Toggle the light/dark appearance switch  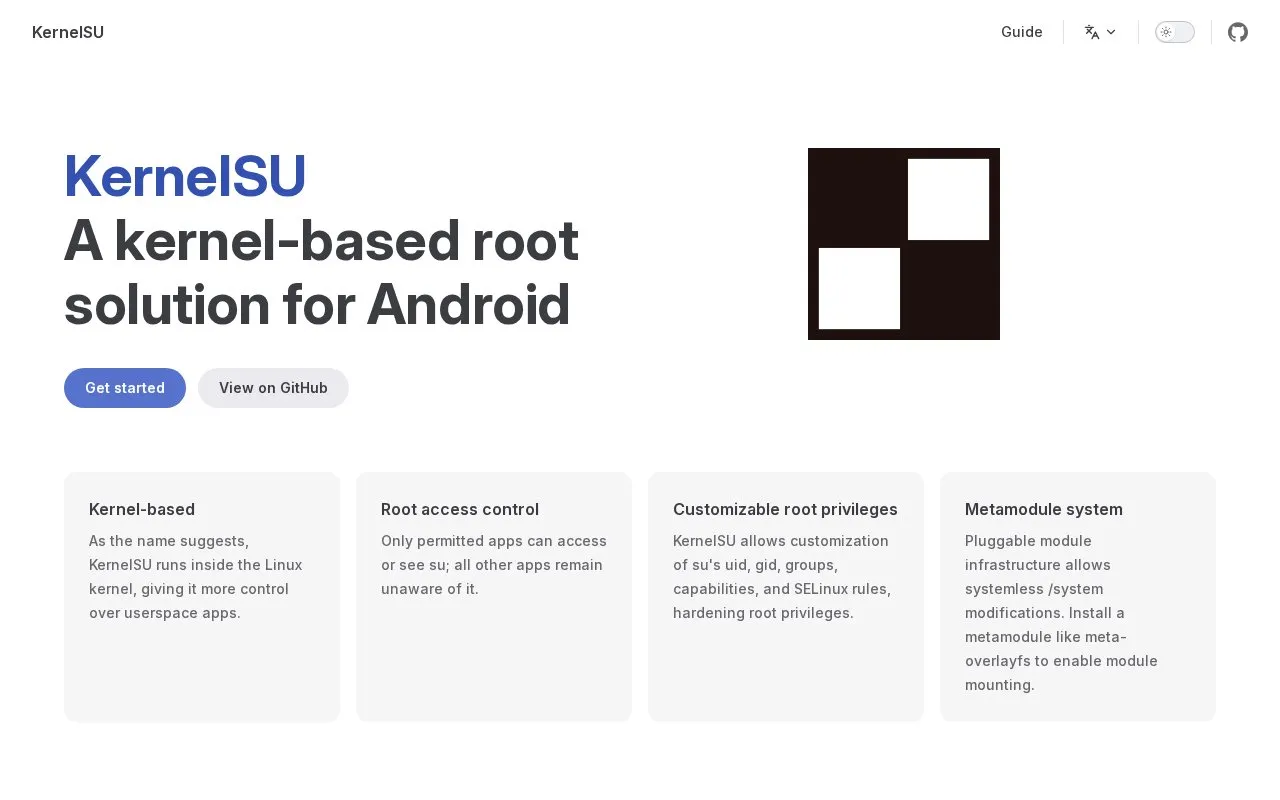pos(1175,32)
